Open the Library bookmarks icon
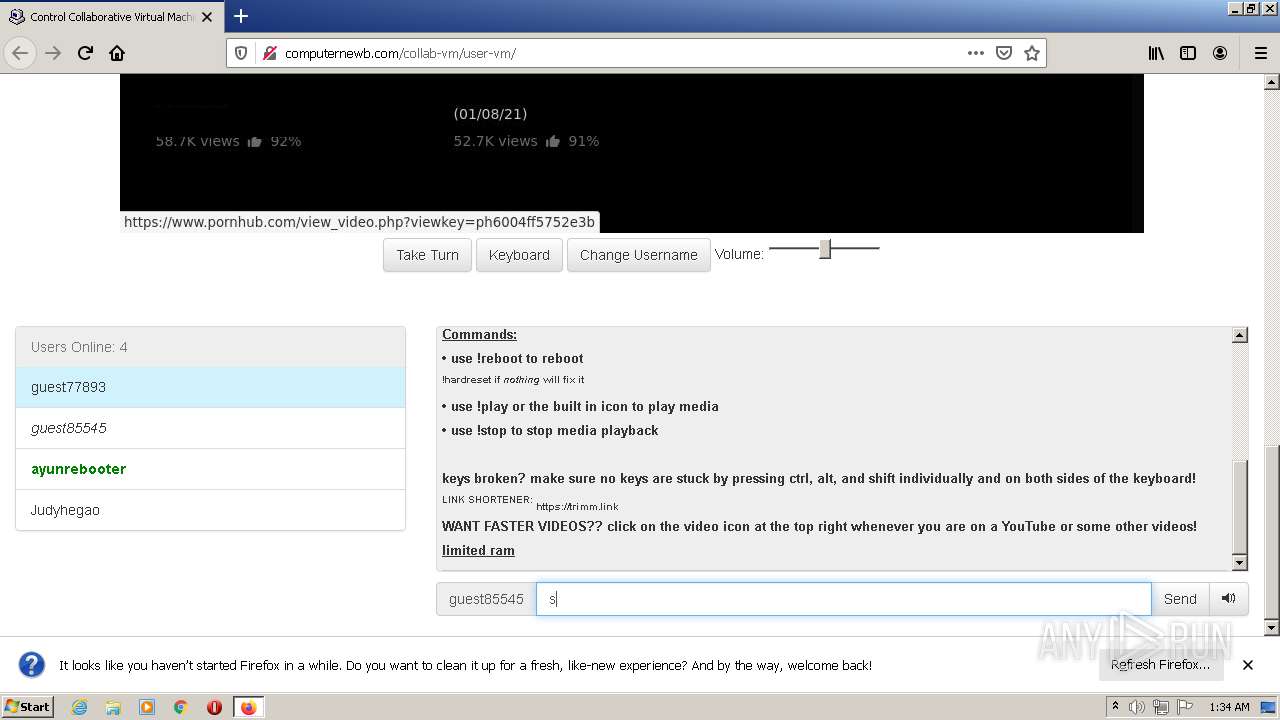Screen dimensions: 1280x720 point(1156,53)
